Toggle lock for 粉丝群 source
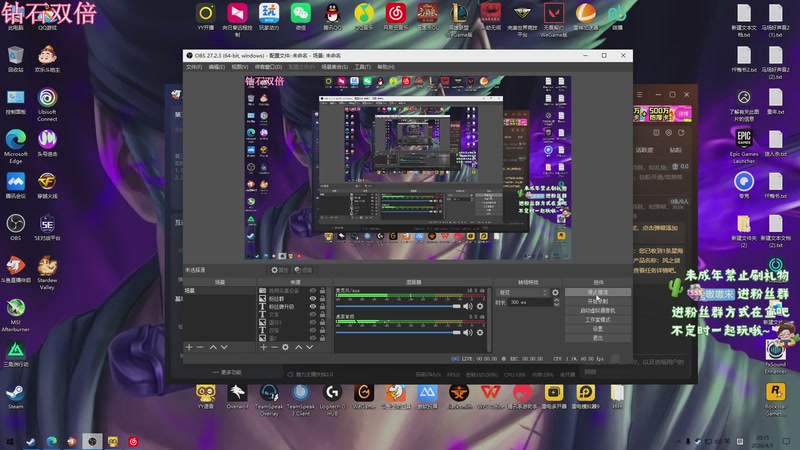 tap(322, 298)
